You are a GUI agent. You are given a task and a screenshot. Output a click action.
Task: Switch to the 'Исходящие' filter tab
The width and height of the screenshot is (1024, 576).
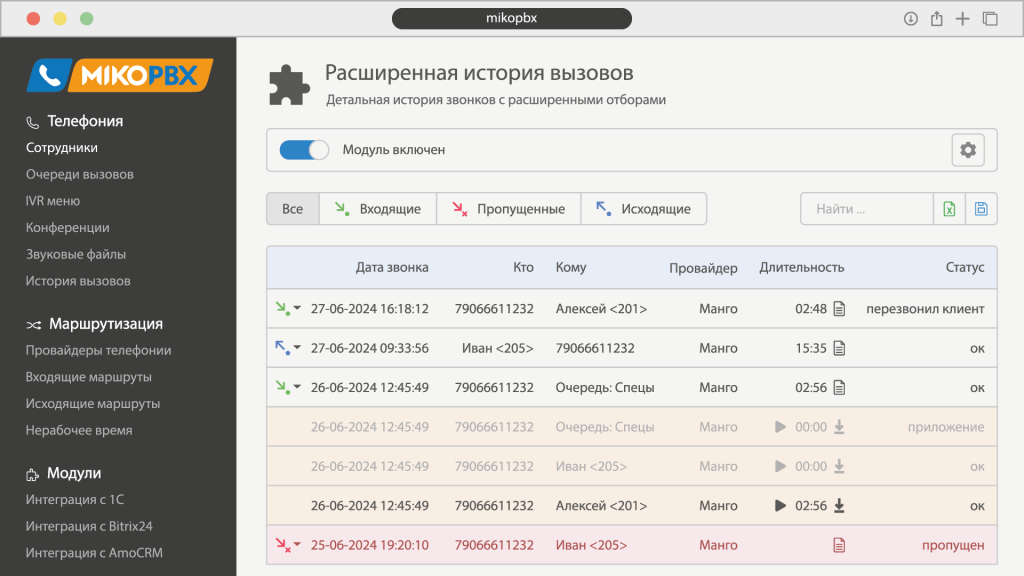[x=643, y=209]
